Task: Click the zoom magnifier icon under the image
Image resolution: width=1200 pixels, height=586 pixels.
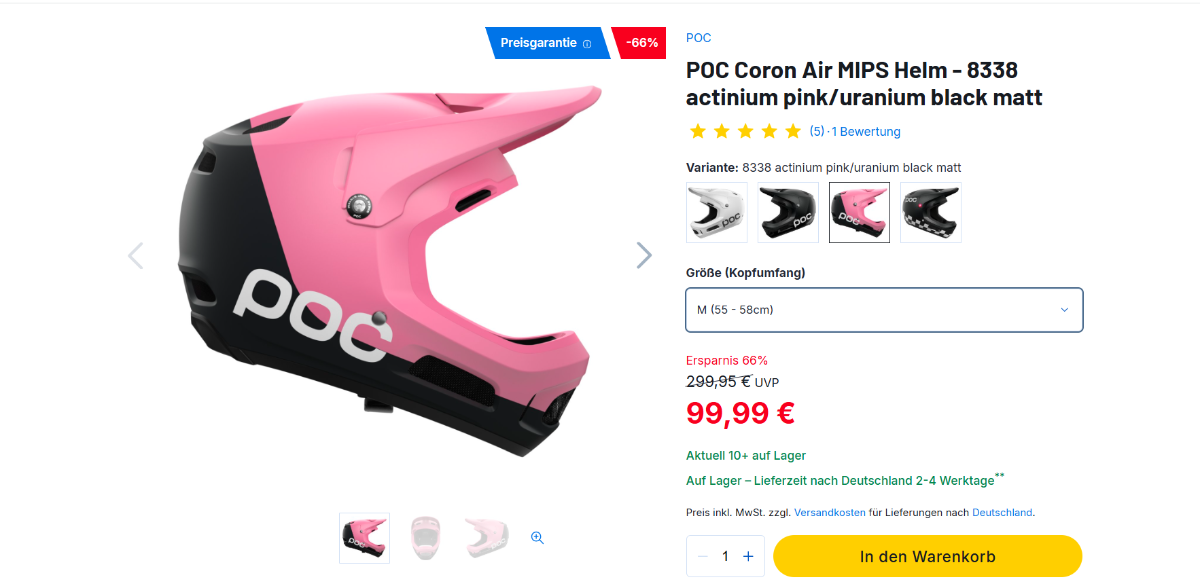Action: [537, 537]
